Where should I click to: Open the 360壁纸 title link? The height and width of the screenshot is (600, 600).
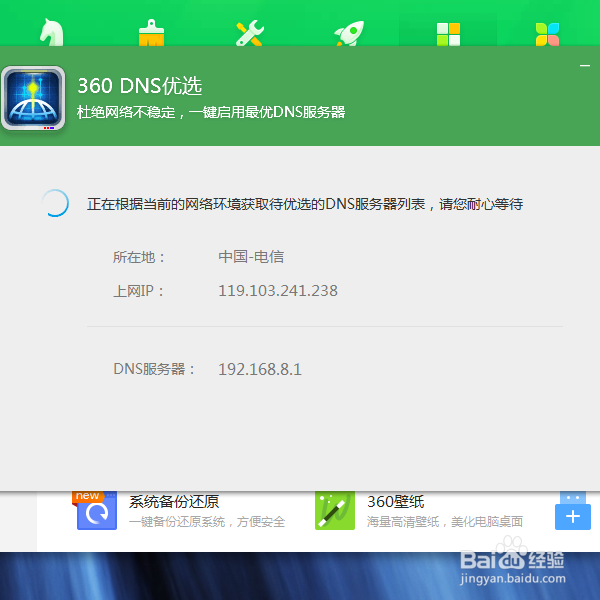pos(396,502)
